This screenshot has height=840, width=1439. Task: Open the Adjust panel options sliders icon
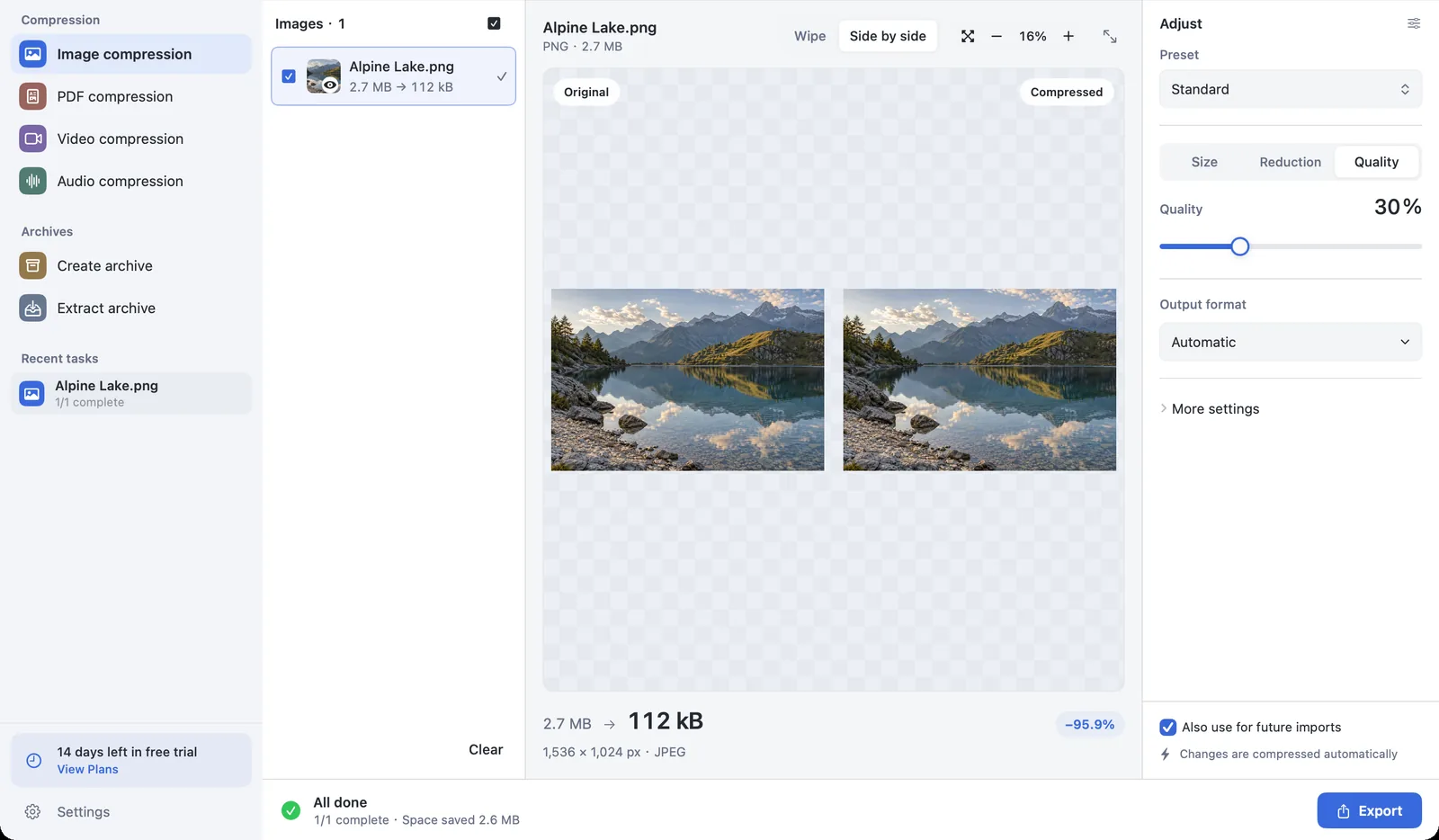coord(1414,23)
